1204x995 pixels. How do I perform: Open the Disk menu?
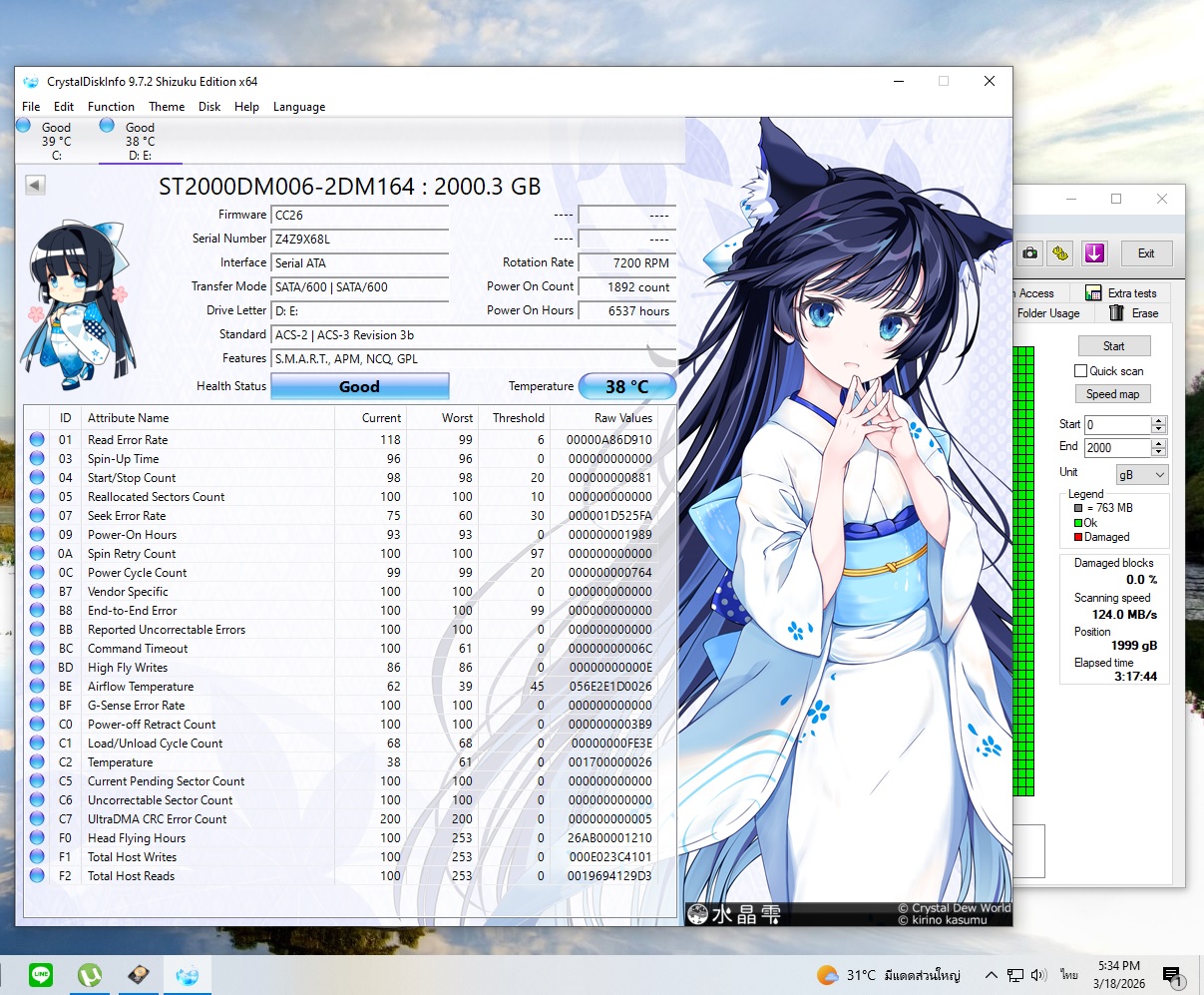tap(209, 107)
